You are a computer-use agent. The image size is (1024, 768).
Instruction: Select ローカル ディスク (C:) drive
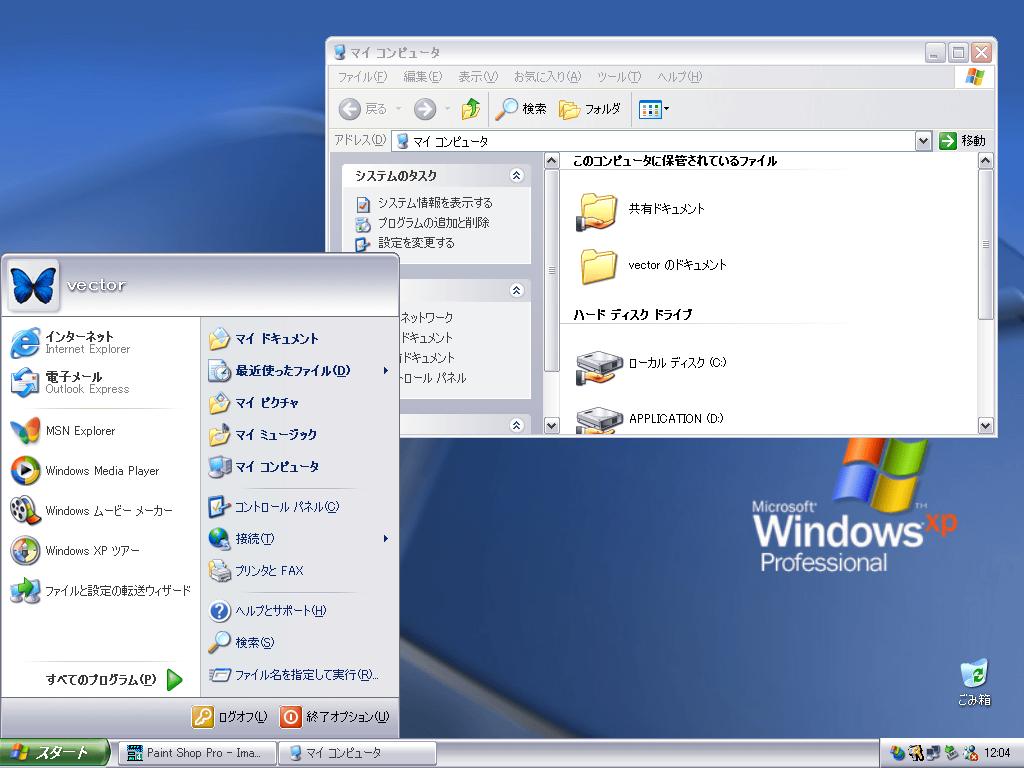(x=651, y=364)
